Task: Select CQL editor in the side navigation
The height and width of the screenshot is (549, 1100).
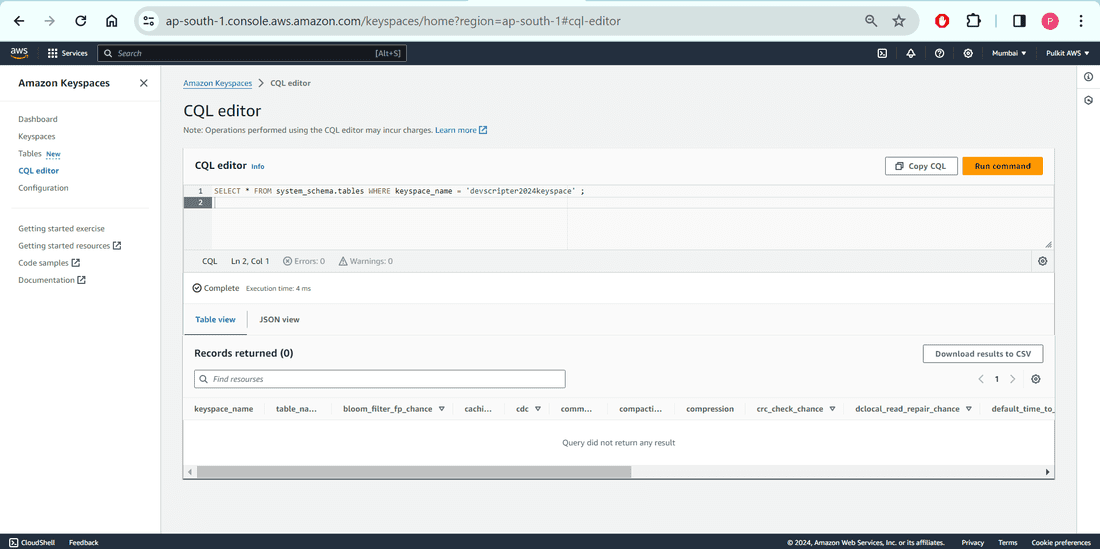Action: 39,170
